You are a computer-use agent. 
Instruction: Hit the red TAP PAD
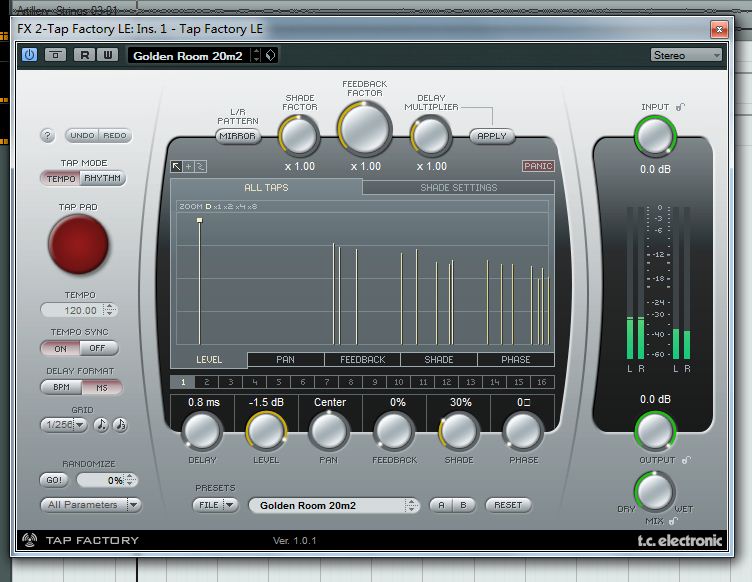pos(79,244)
